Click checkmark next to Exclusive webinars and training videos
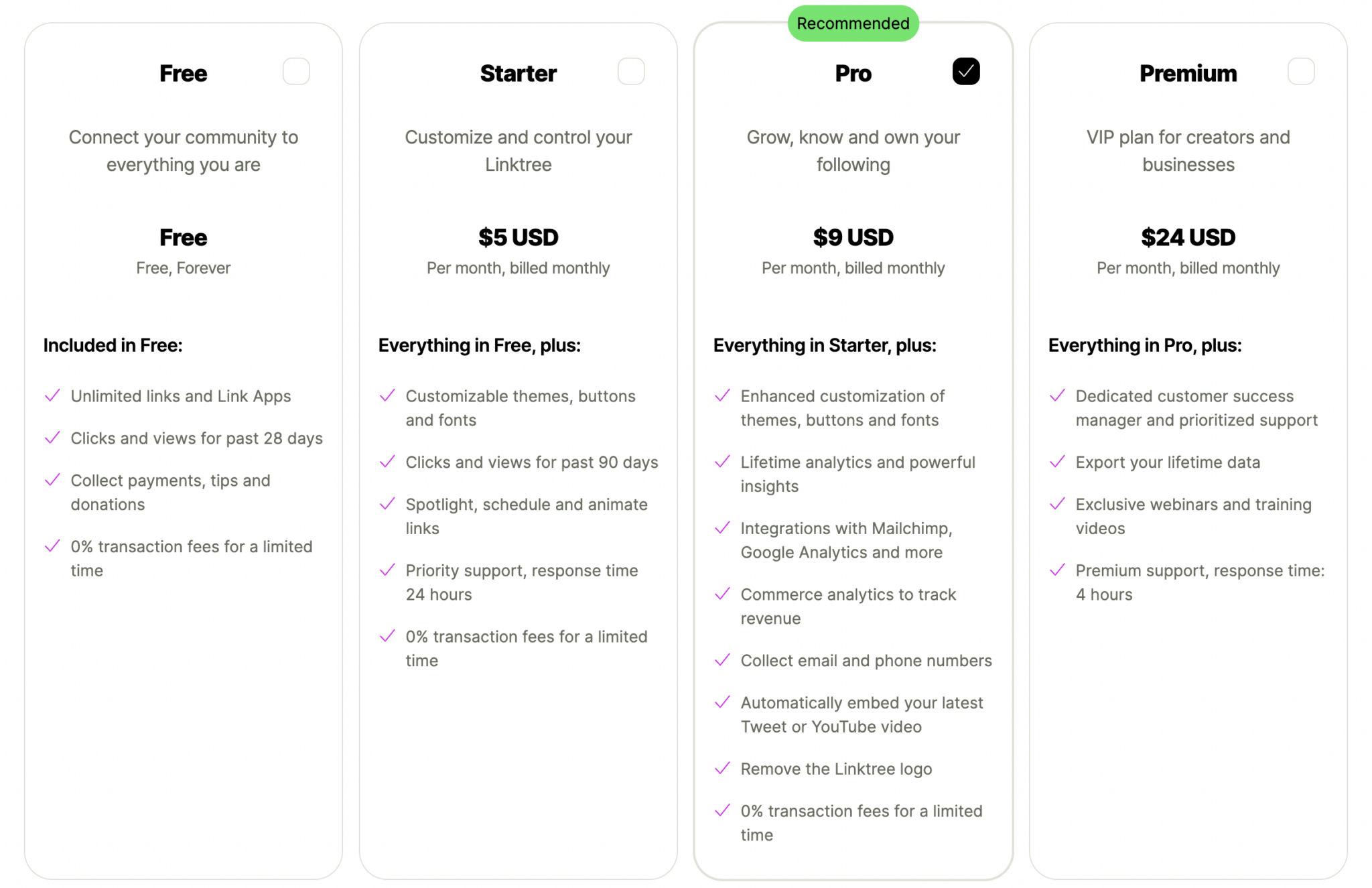 [x=1057, y=504]
